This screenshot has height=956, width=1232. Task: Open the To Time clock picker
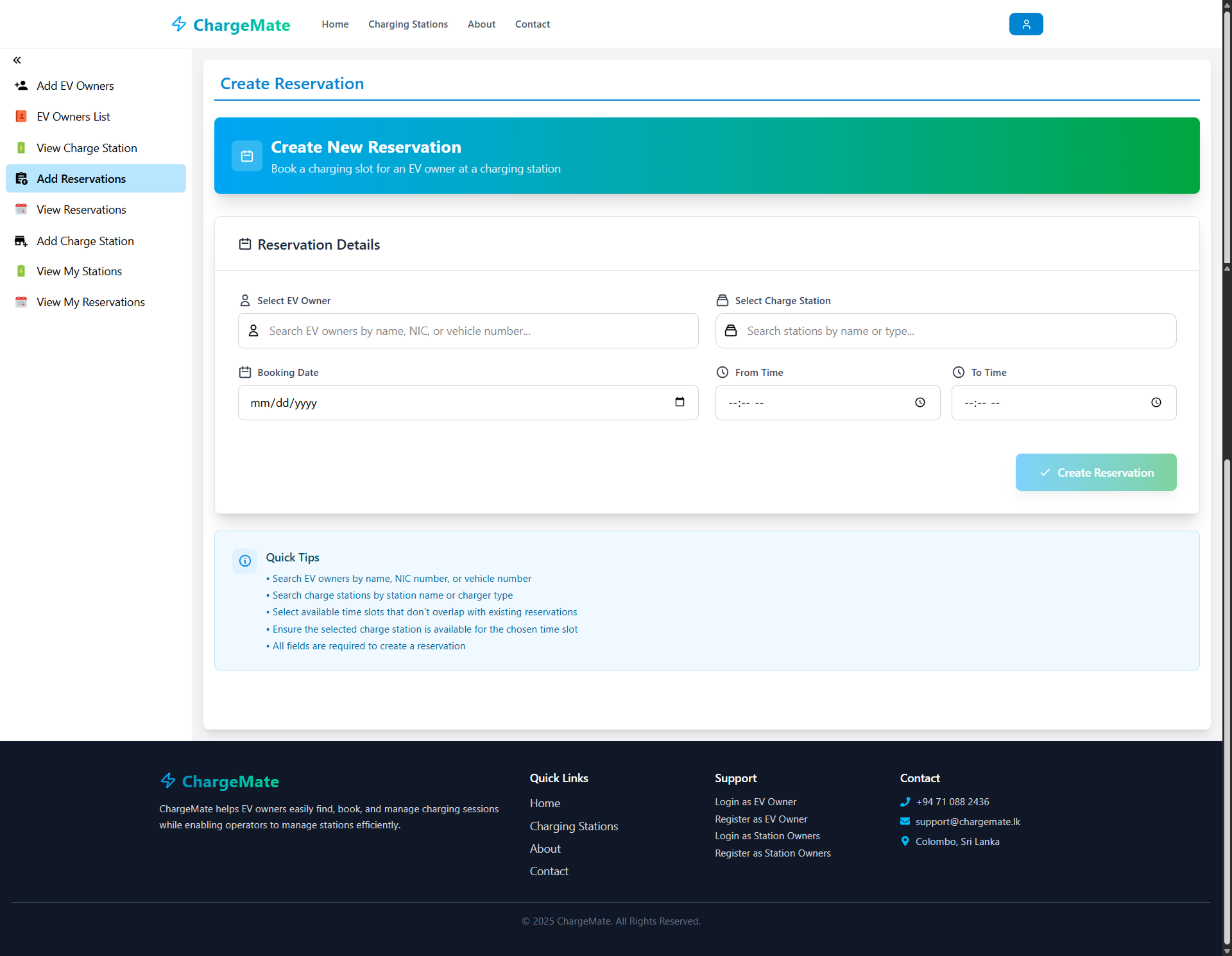pos(1156,402)
